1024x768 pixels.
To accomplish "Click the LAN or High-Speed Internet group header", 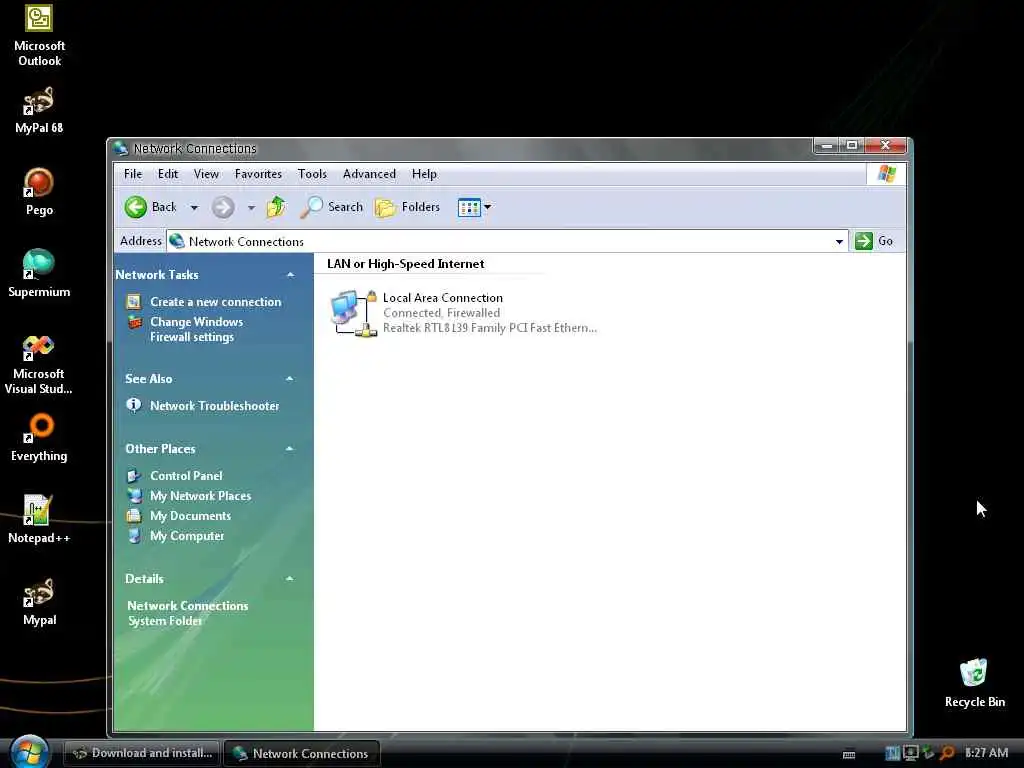I will pos(406,264).
